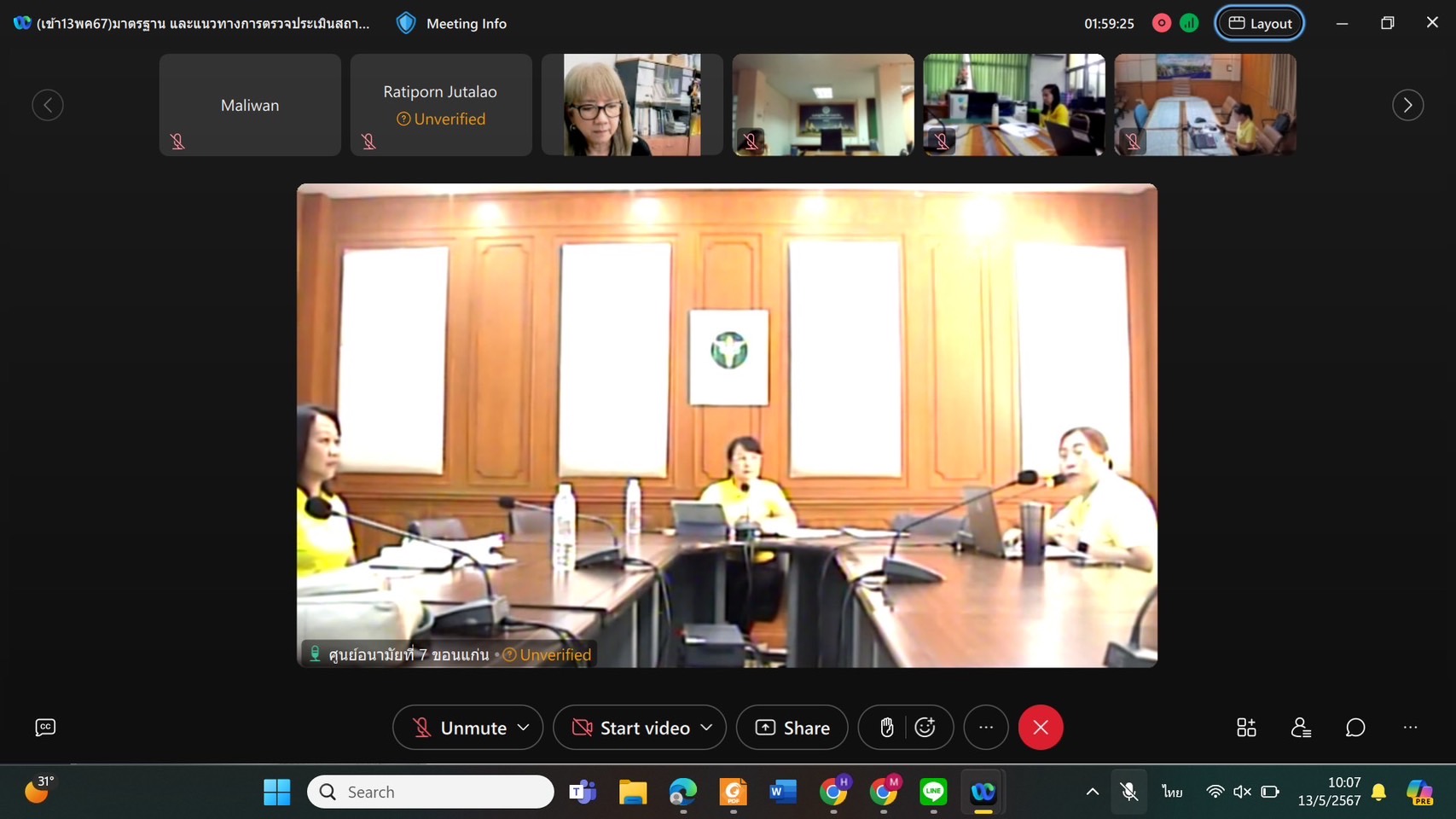Image resolution: width=1456 pixels, height=819 pixels.
Task: Click the taskbar Search box
Action: 431,792
